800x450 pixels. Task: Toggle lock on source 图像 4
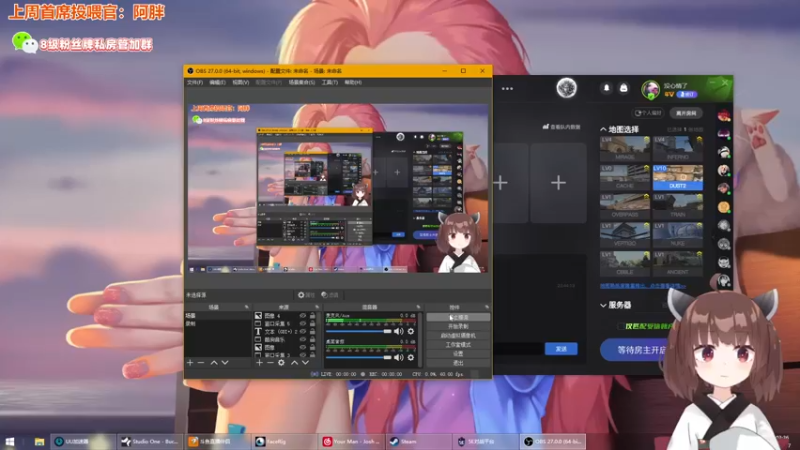pos(312,316)
